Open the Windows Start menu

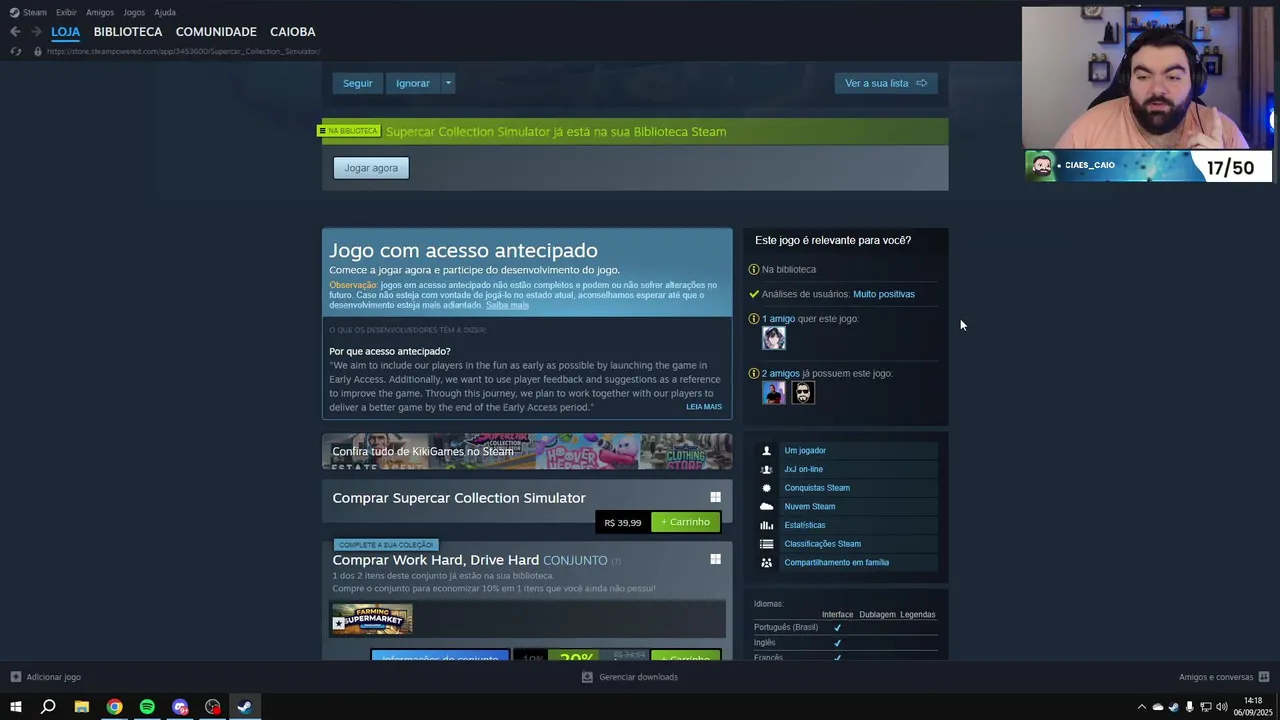[15, 707]
